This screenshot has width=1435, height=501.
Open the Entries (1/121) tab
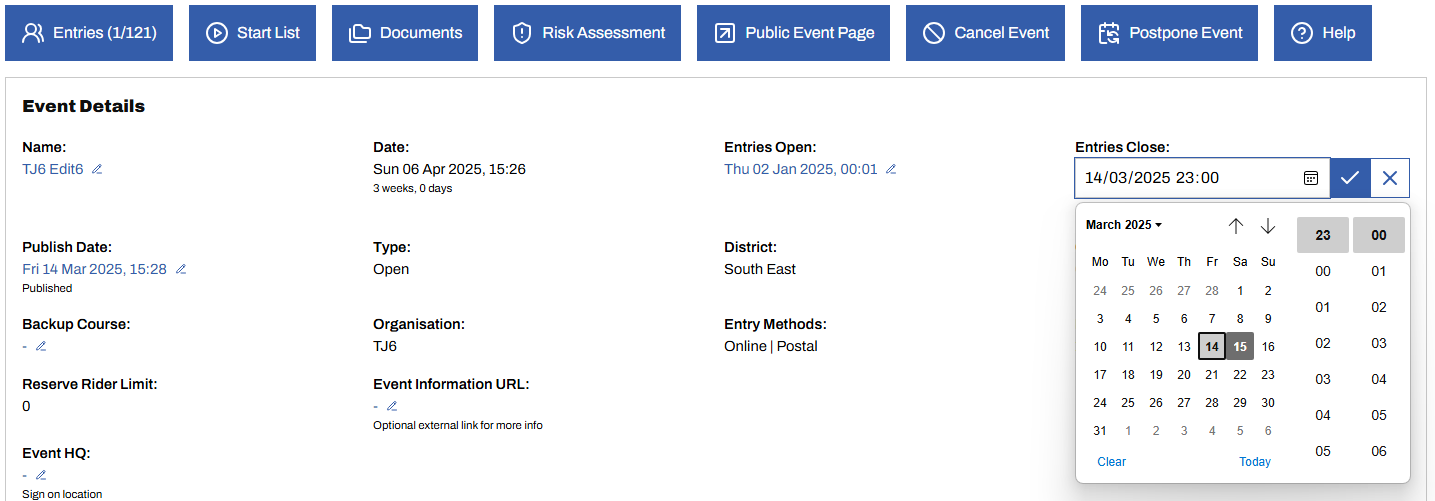[89, 33]
